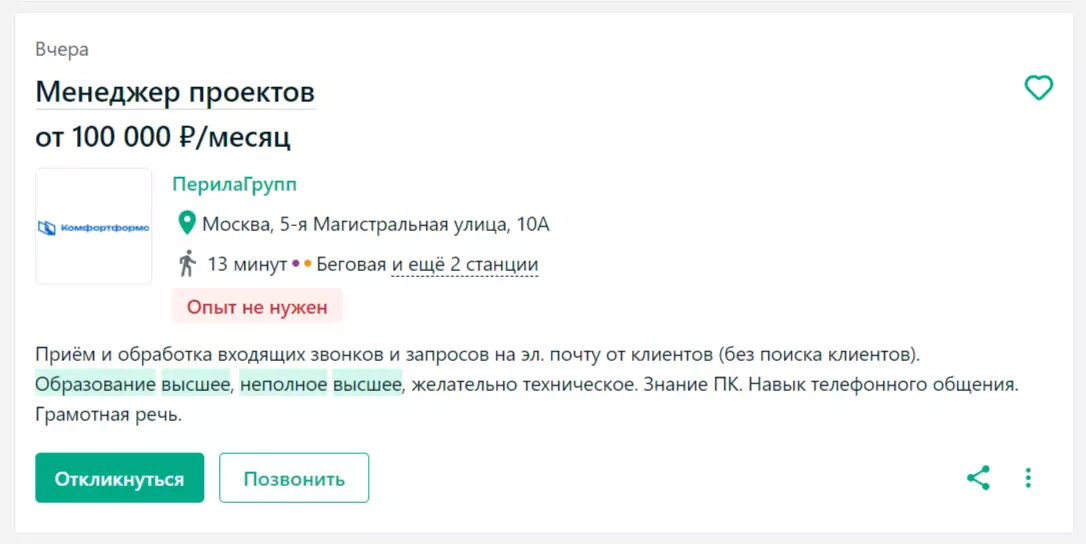Click the walking pedestrian icon
The image size is (1086, 544).
click(x=186, y=264)
